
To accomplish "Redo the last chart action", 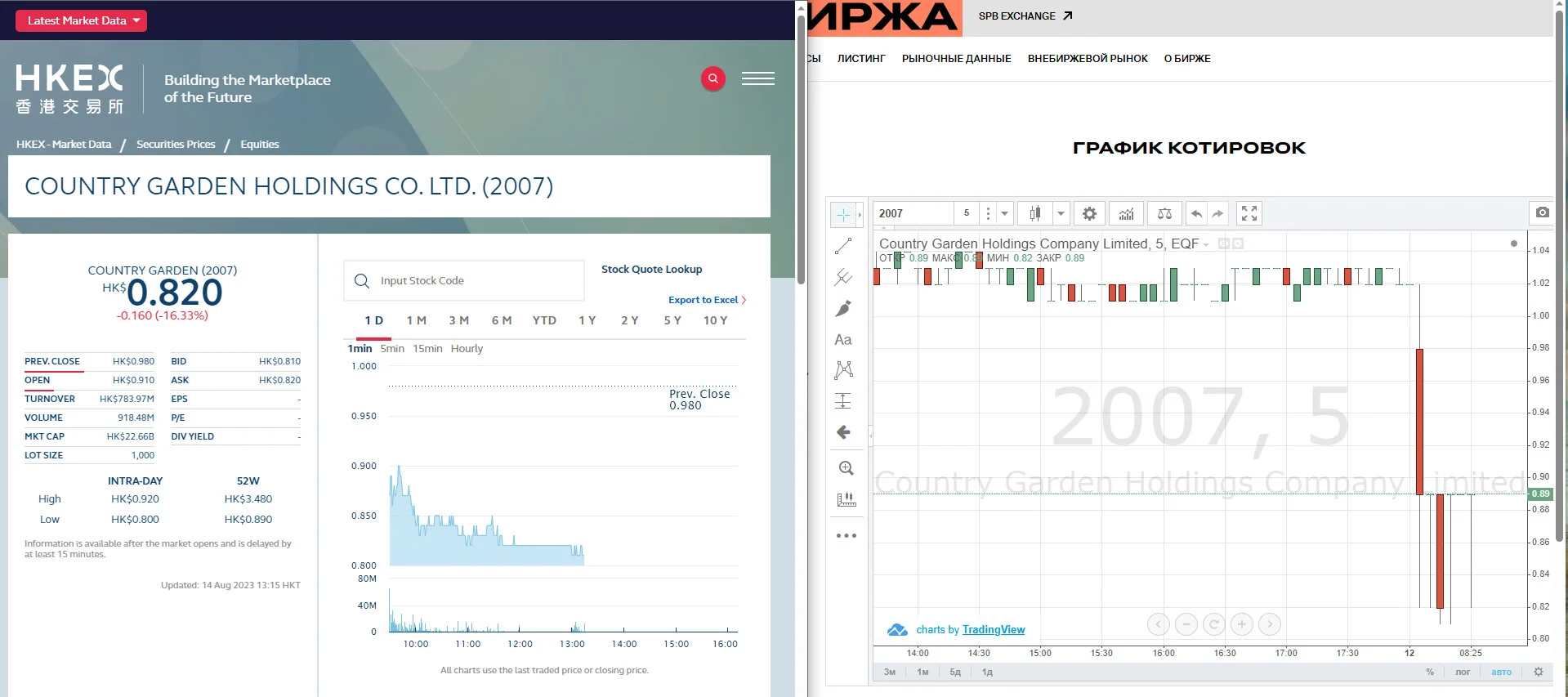I will point(1217,213).
